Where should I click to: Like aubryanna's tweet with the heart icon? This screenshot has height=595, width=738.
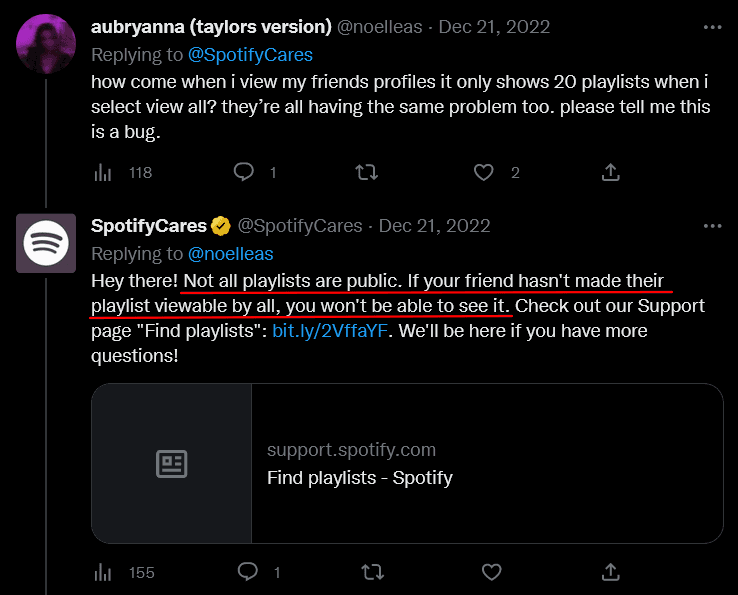pos(484,172)
